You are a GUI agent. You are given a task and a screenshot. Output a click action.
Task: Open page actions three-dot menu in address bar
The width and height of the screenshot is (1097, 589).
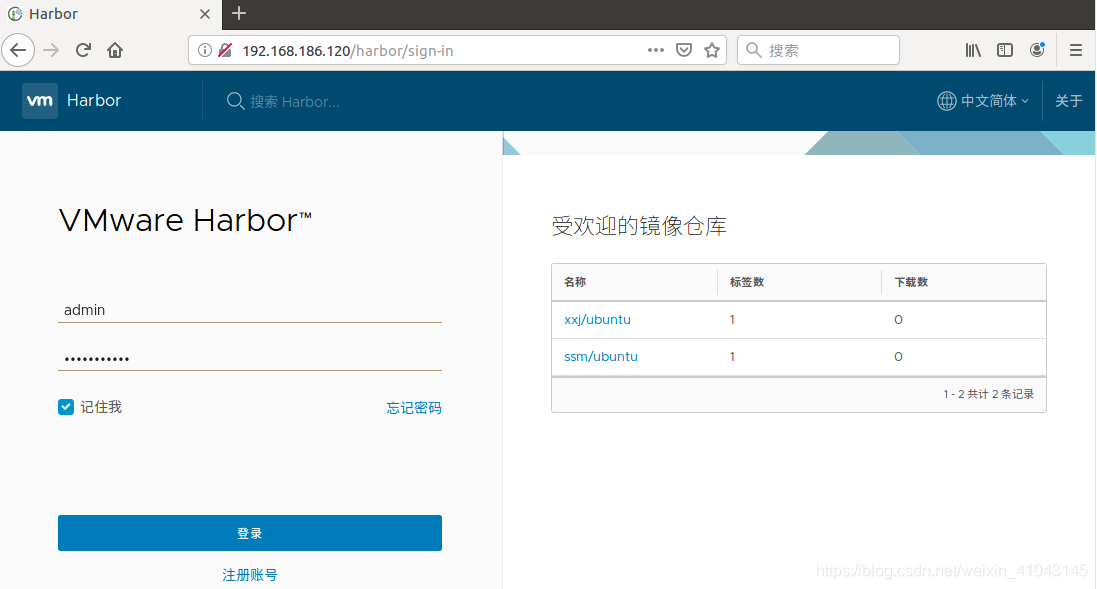(656, 50)
